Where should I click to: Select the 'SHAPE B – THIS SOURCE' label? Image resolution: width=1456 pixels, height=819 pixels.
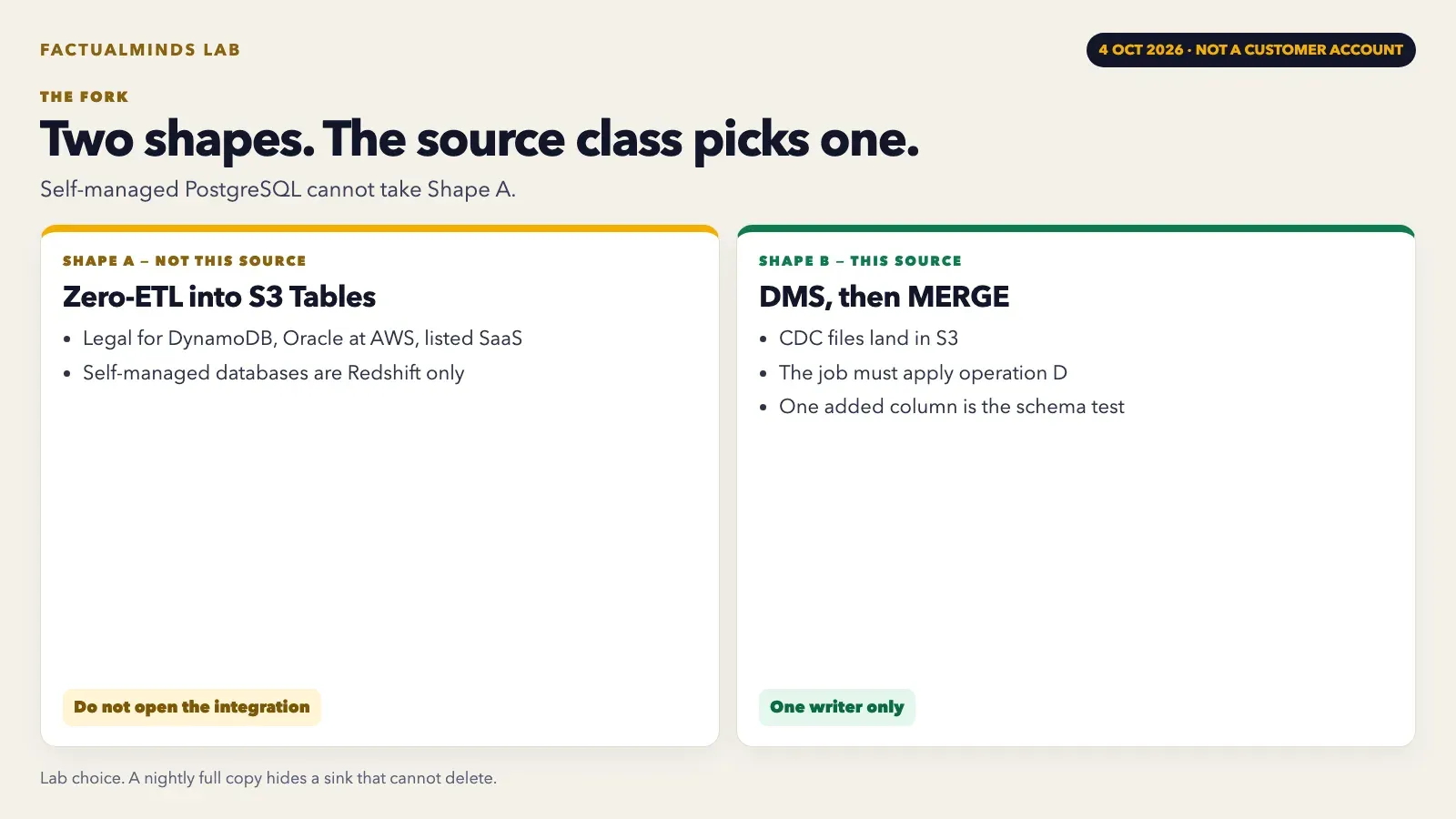click(x=860, y=261)
